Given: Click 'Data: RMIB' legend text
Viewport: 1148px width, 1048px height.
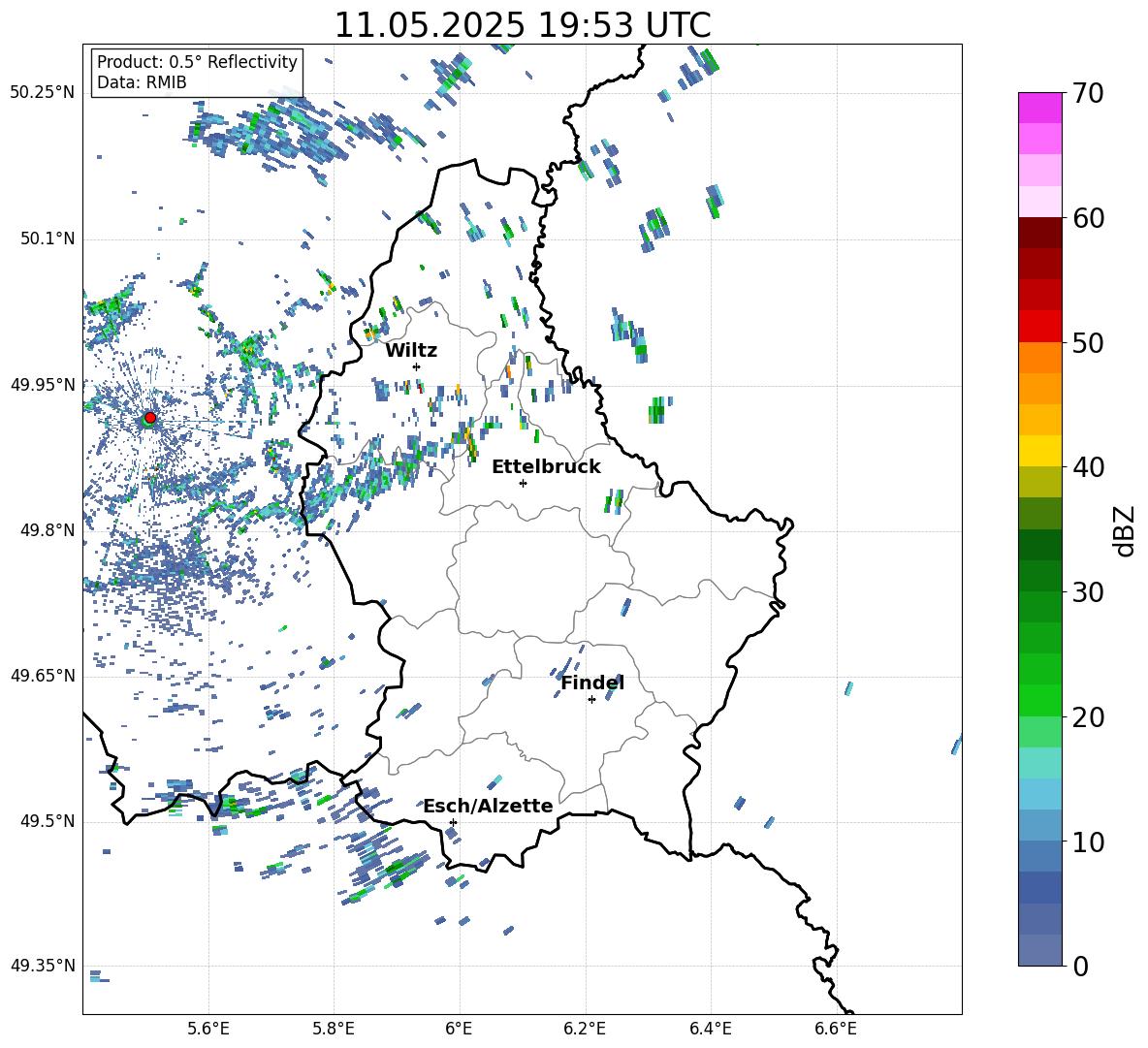Looking at the screenshot, I should coord(142,82).
